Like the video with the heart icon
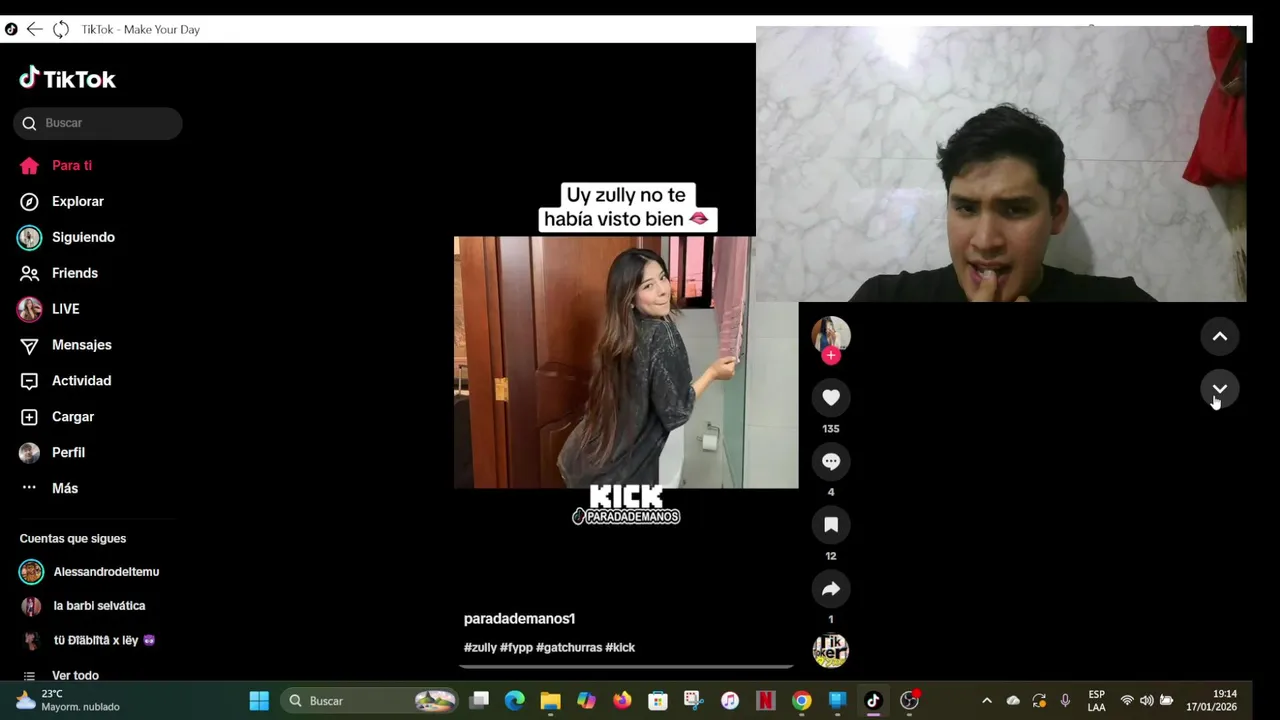1280x720 pixels. (x=831, y=397)
